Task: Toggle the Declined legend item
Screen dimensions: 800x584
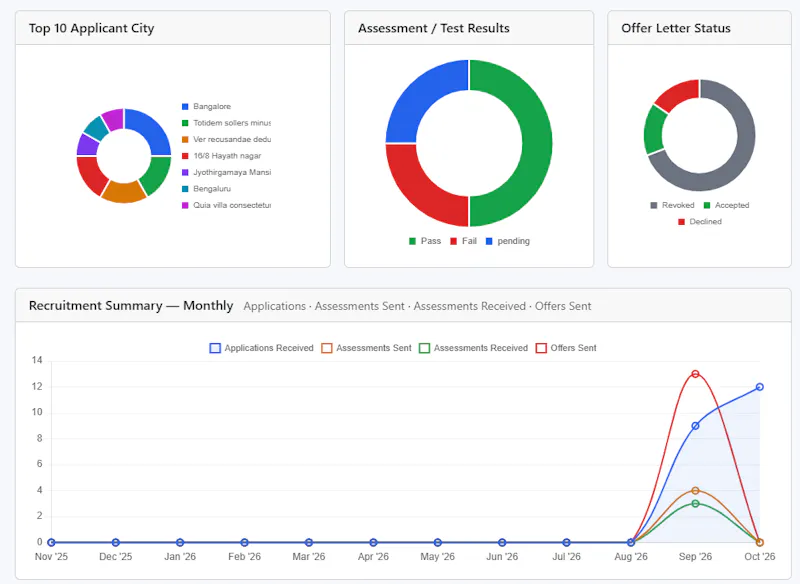Action: (699, 222)
